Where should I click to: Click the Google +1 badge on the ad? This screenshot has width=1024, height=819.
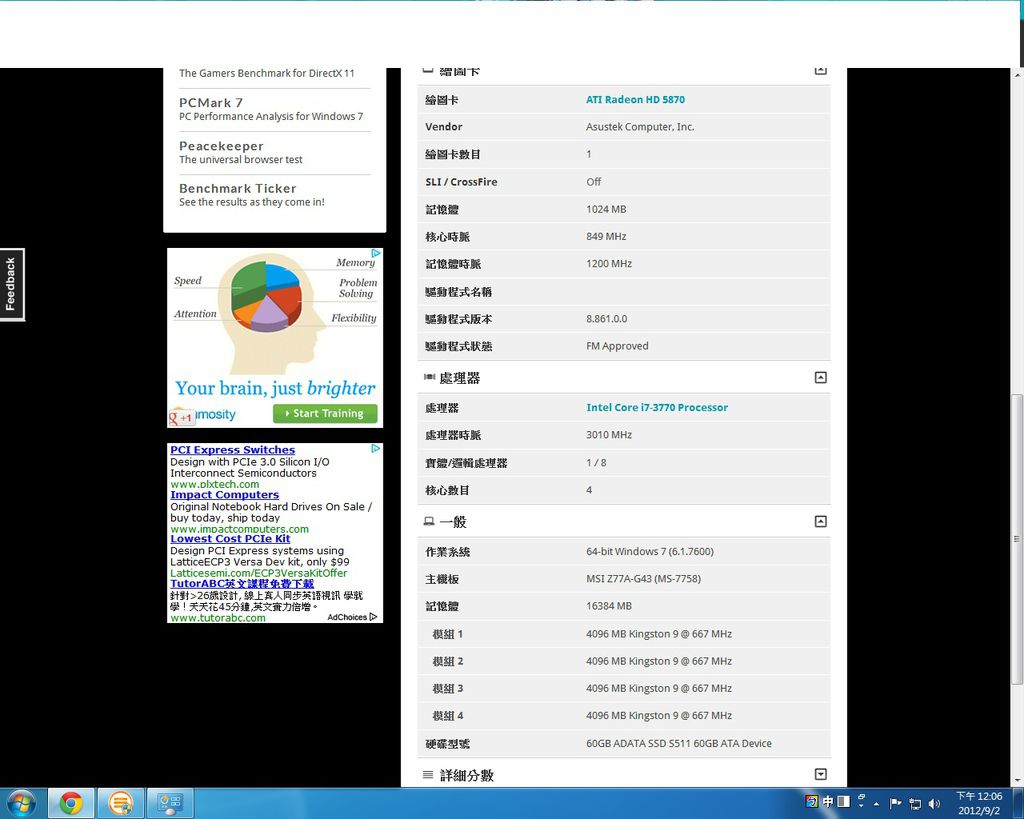pos(181,417)
